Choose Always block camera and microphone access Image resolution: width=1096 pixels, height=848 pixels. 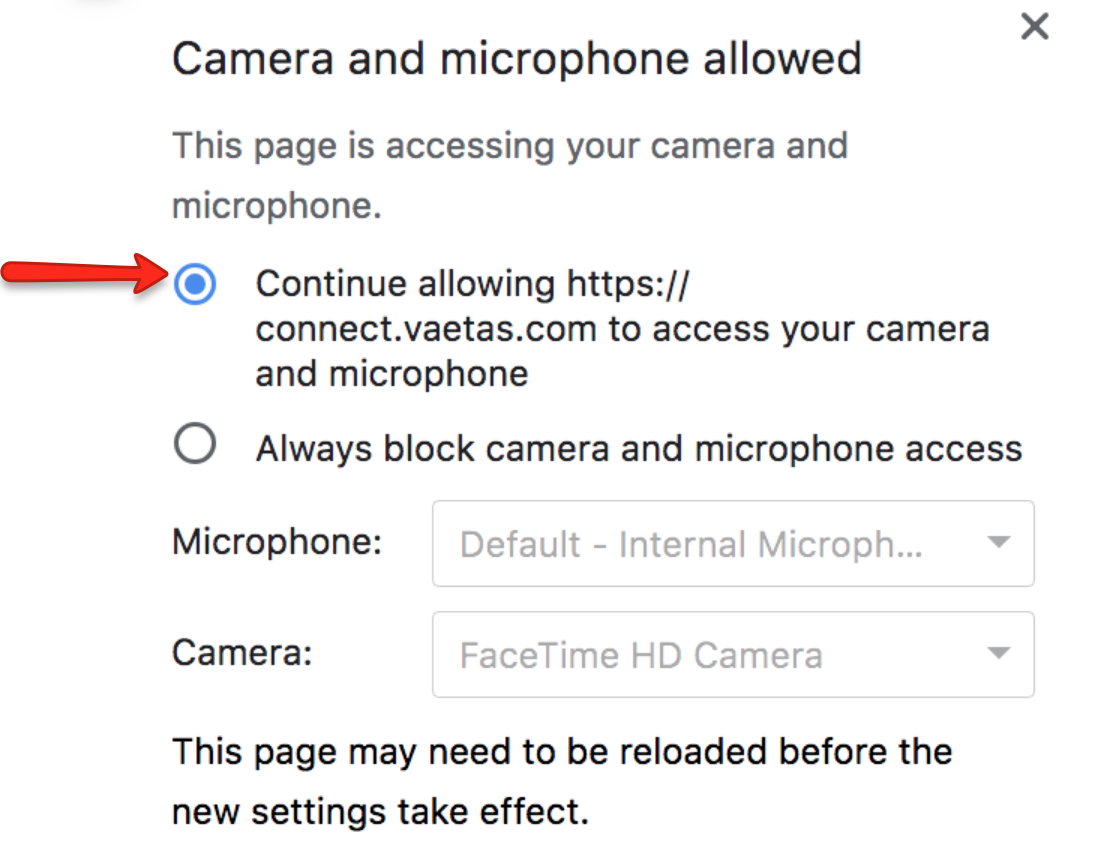pos(195,444)
